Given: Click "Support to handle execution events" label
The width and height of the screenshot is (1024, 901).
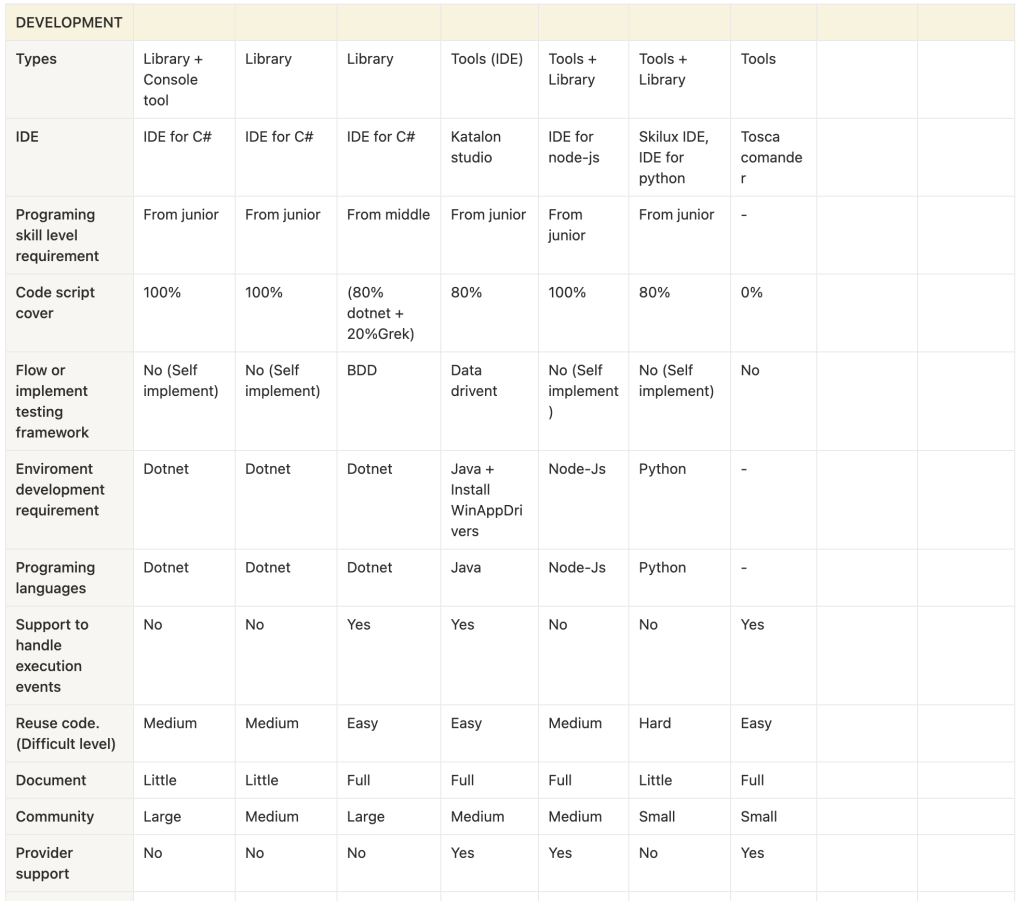Looking at the screenshot, I should click(52, 655).
